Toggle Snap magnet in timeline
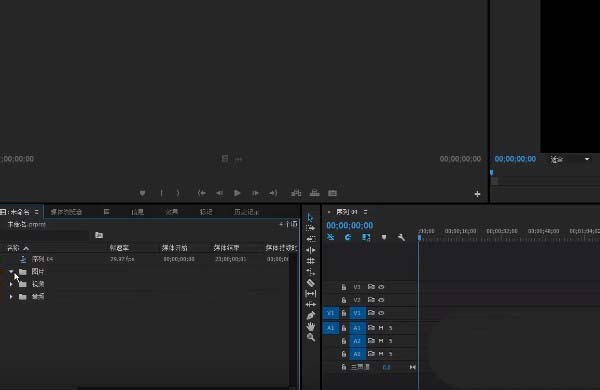The width and height of the screenshot is (600, 390). [x=348, y=237]
